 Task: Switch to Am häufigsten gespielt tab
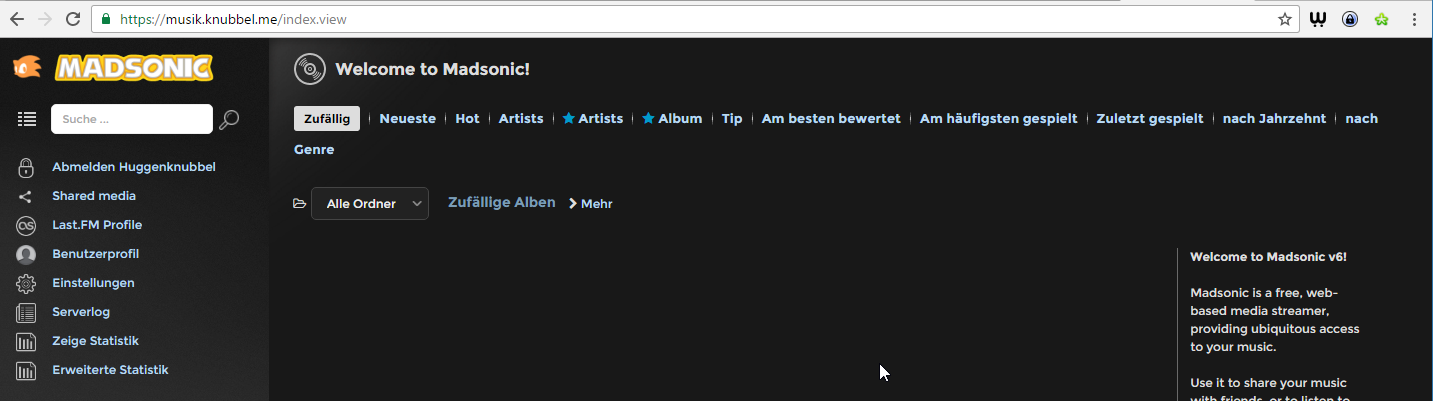998,119
